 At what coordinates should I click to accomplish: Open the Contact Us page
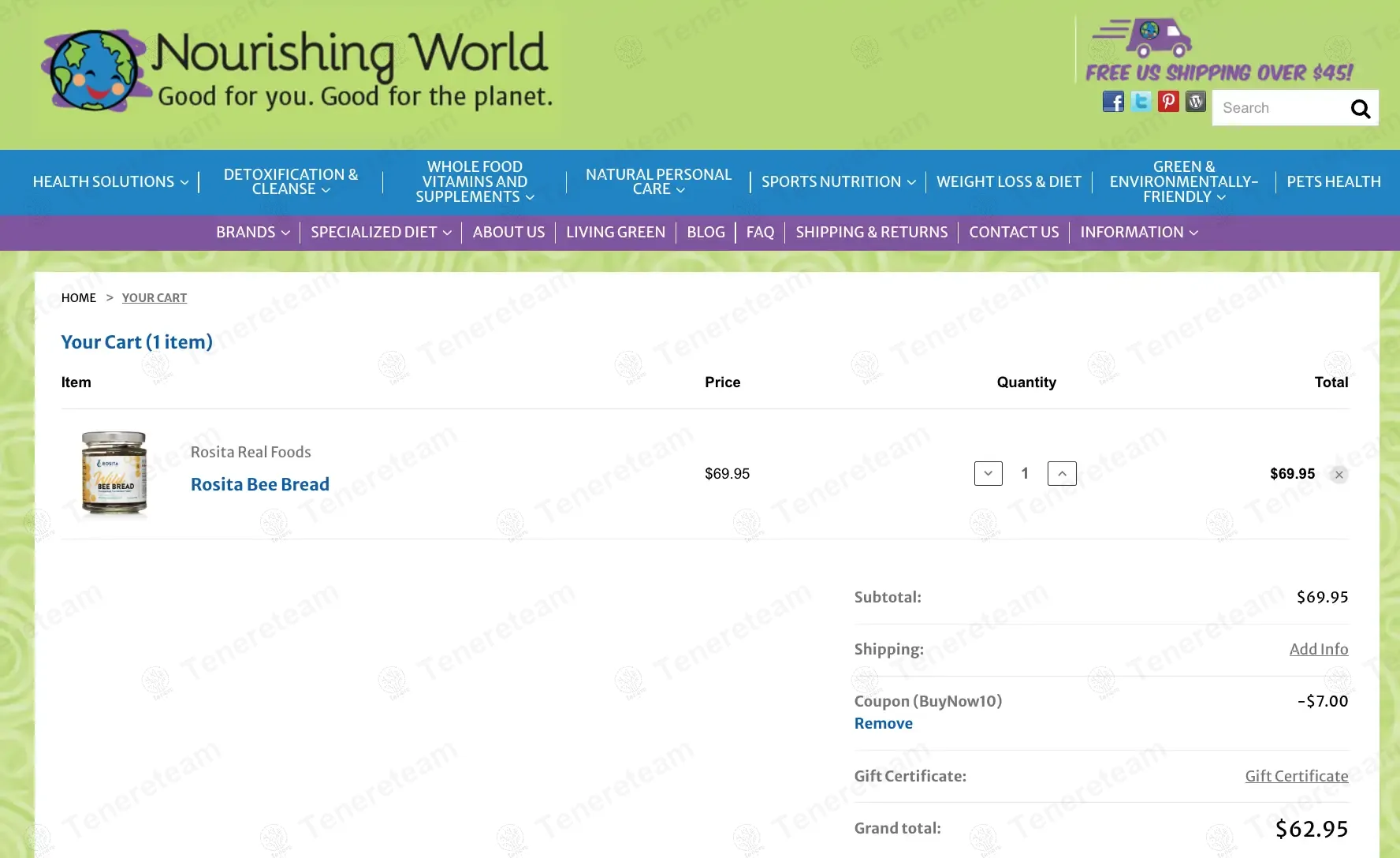(1014, 232)
